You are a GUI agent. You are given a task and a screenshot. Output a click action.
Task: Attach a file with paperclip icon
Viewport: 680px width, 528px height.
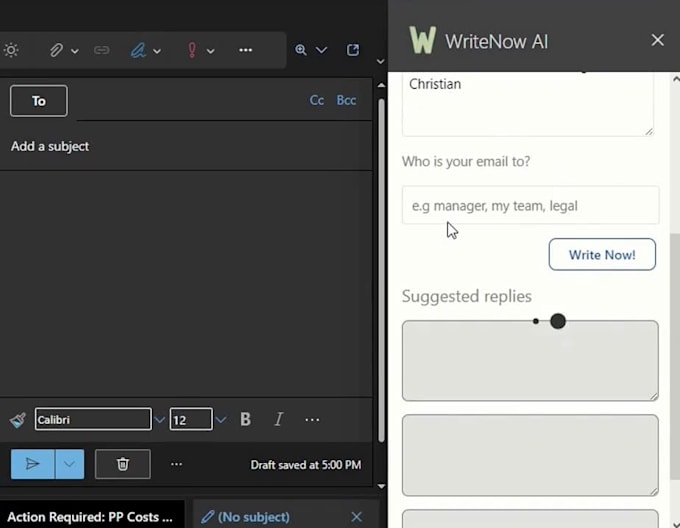pos(56,50)
